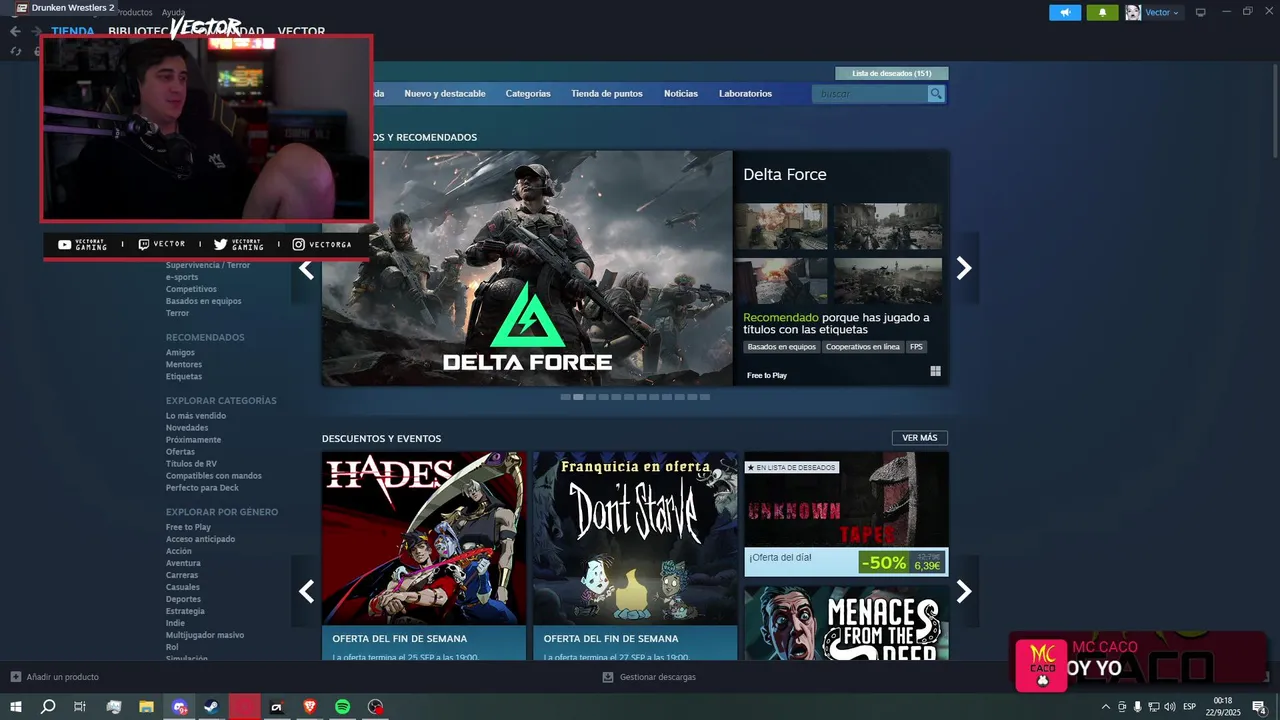This screenshot has height=720, width=1280.
Task: Click the Steam back navigation arrow
Action: (x=15, y=31)
